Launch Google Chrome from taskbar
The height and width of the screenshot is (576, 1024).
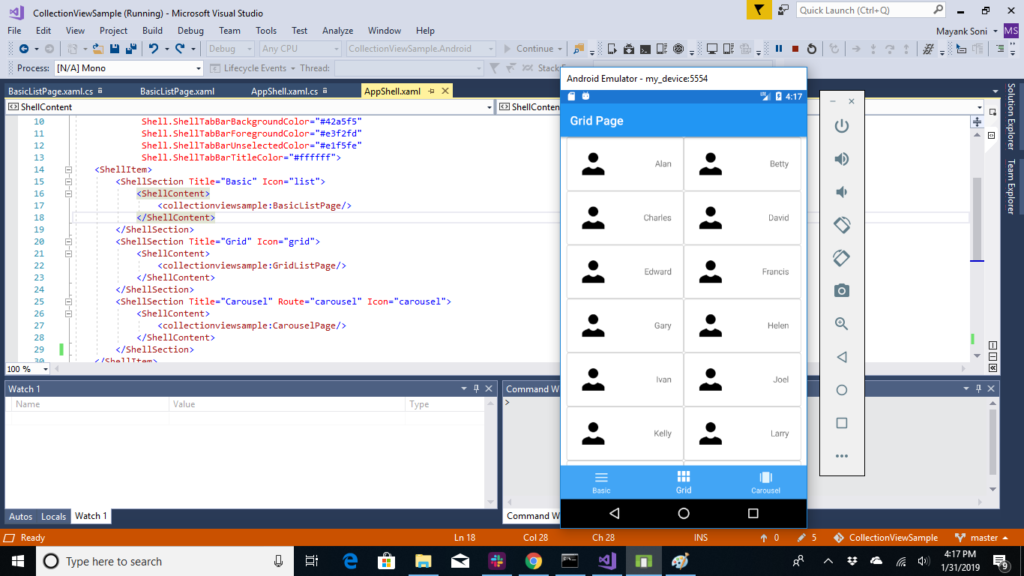534,561
